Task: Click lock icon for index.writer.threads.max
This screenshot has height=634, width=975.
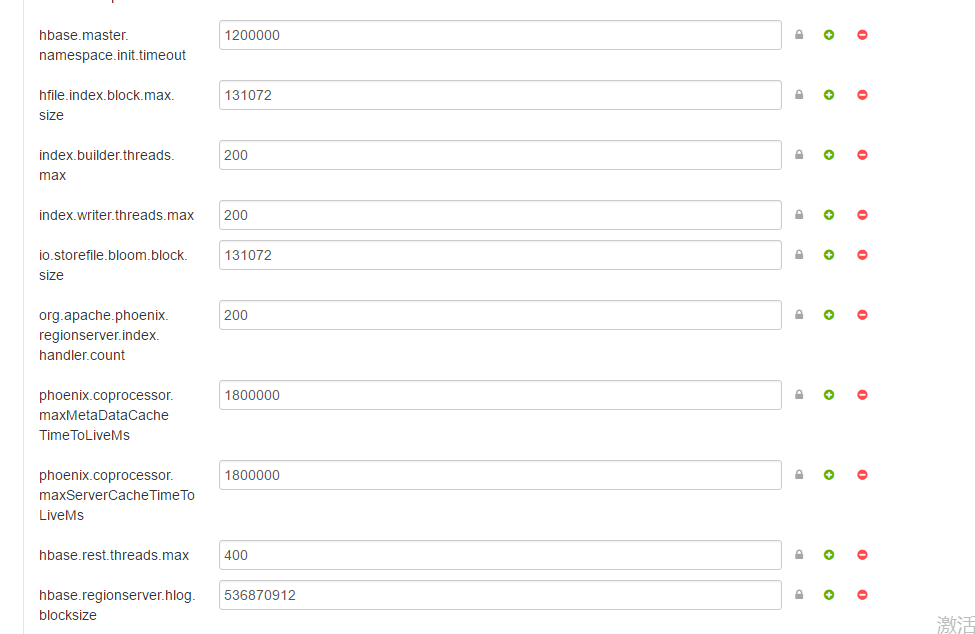Action: (x=799, y=215)
